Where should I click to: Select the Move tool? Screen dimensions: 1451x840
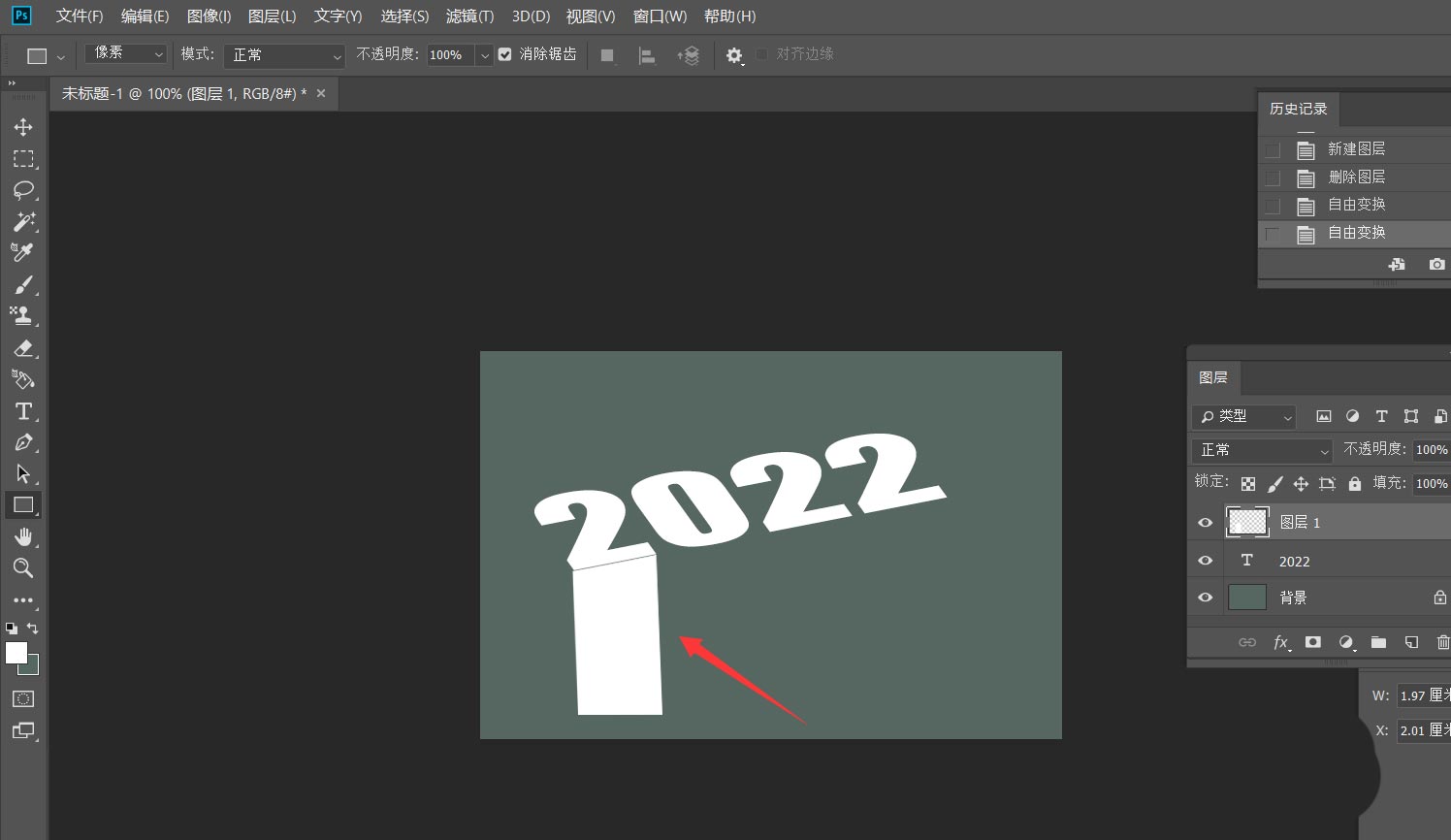[23, 127]
